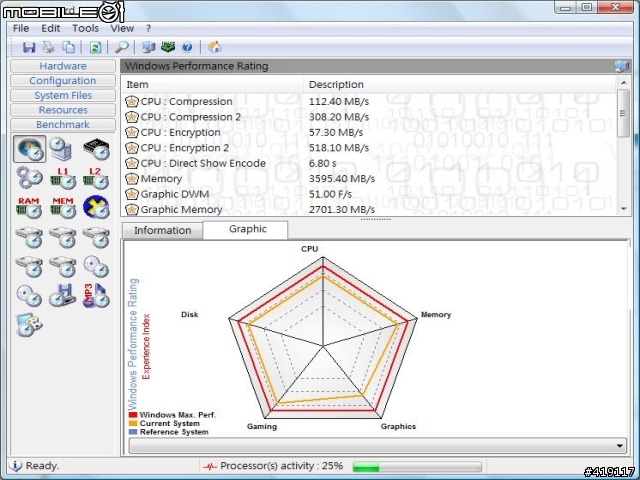Open the Resources section
This screenshot has width=640, height=480.
point(63,110)
